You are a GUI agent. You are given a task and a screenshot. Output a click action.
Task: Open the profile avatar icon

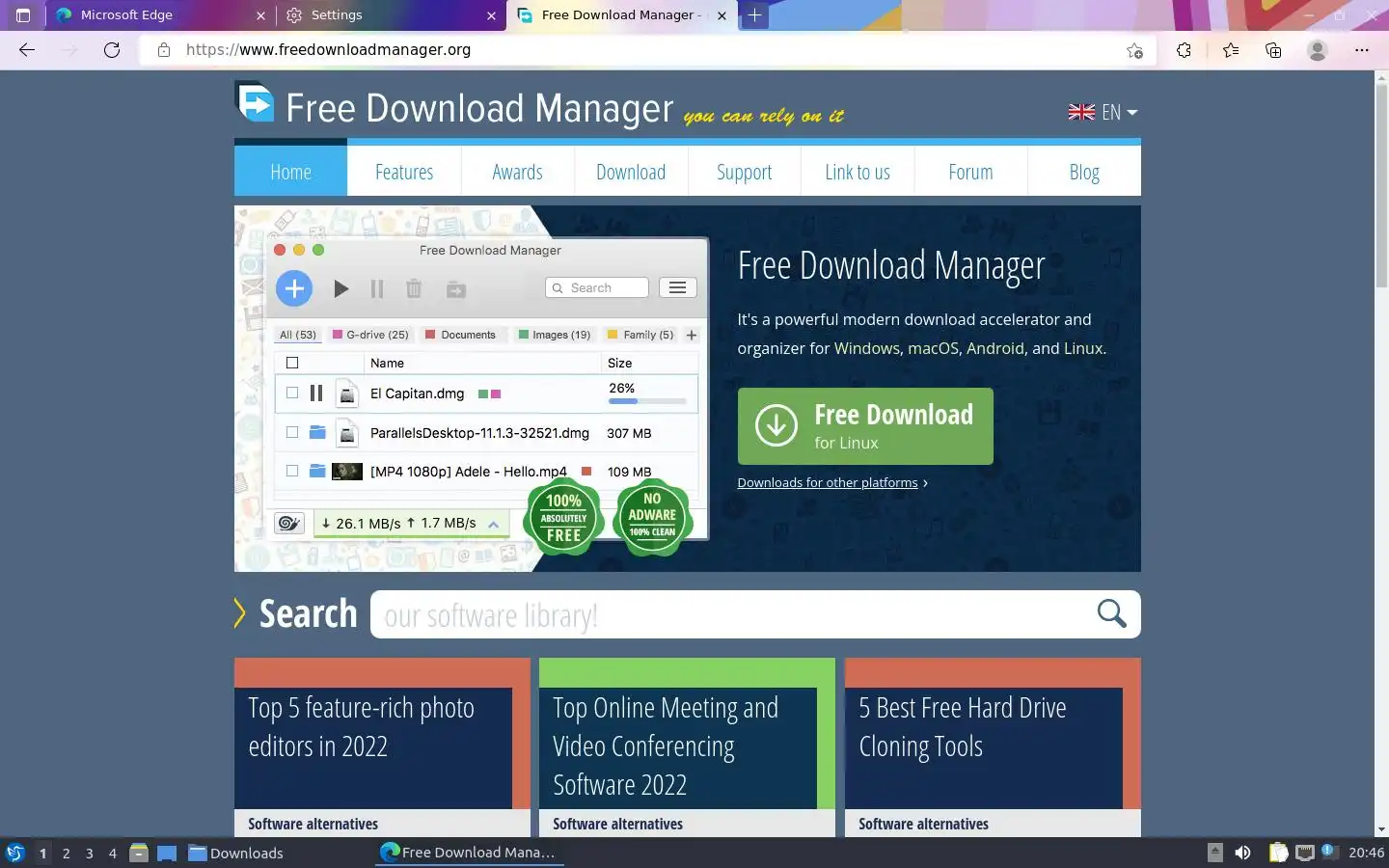(1318, 50)
